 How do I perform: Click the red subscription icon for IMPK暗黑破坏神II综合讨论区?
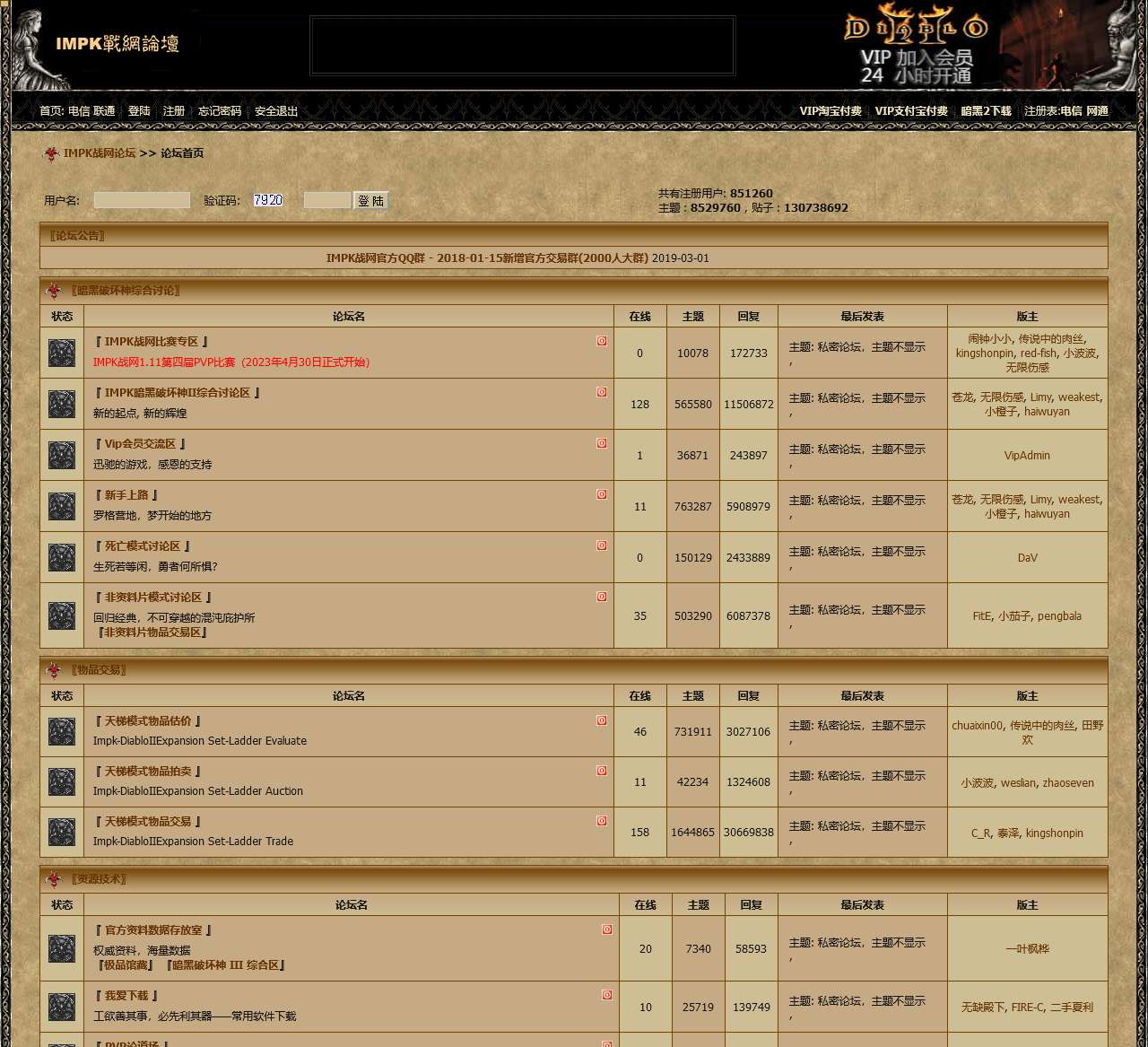pyautogui.click(x=601, y=391)
